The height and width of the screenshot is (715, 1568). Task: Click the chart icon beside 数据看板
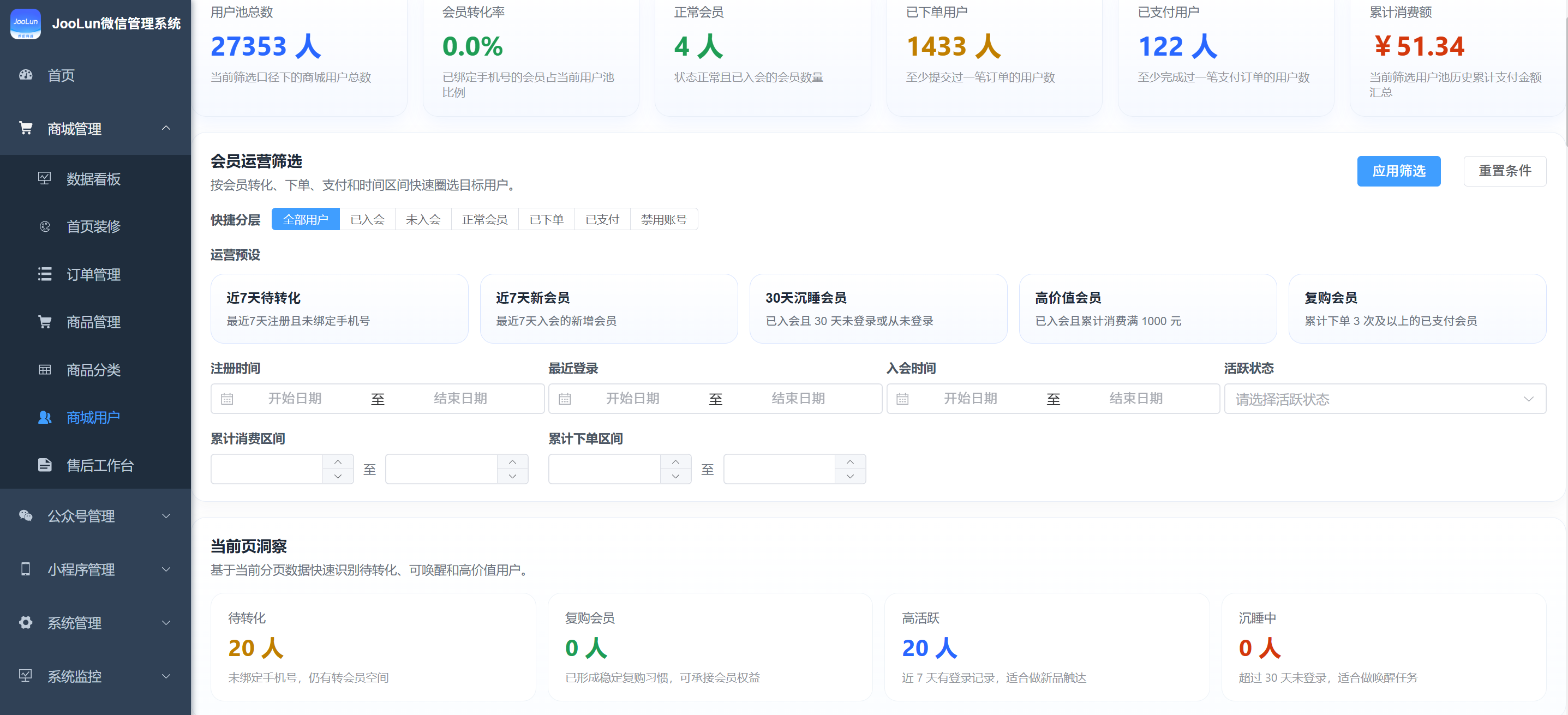[x=44, y=178]
